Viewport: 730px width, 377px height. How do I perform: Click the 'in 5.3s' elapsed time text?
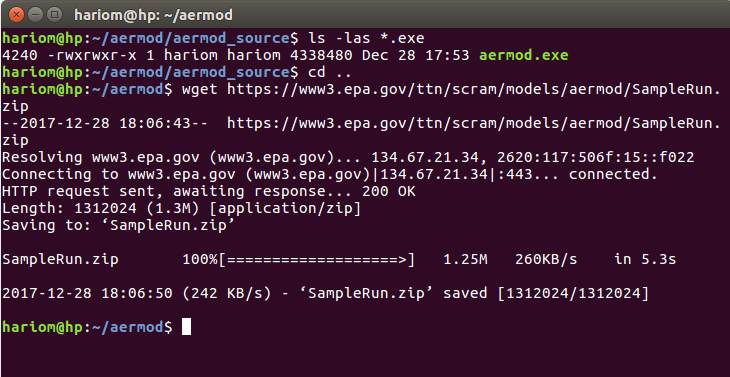pyautogui.click(x=645, y=259)
